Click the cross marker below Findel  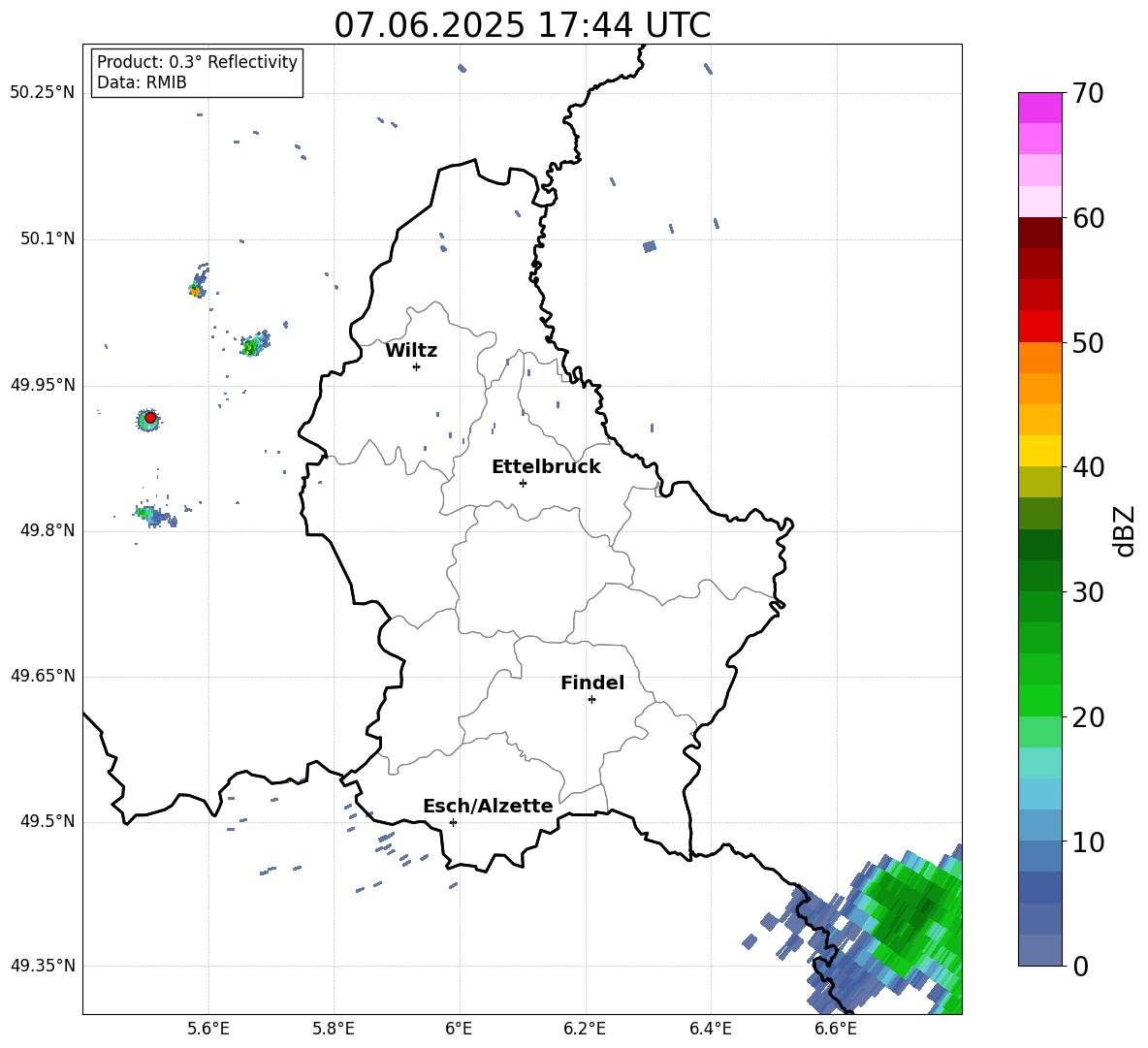(591, 700)
